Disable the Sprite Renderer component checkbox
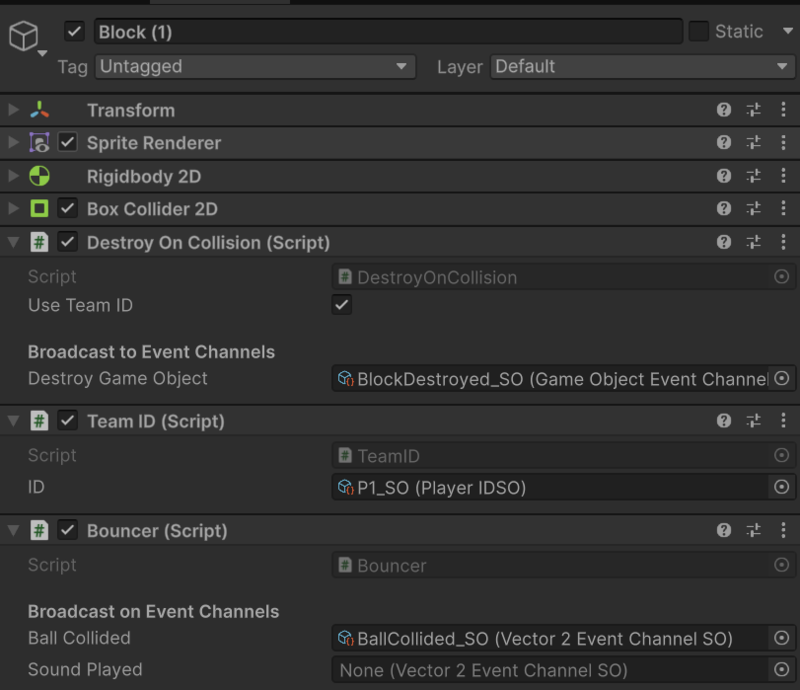The width and height of the screenshot is (800, 690). click(67, 142)
